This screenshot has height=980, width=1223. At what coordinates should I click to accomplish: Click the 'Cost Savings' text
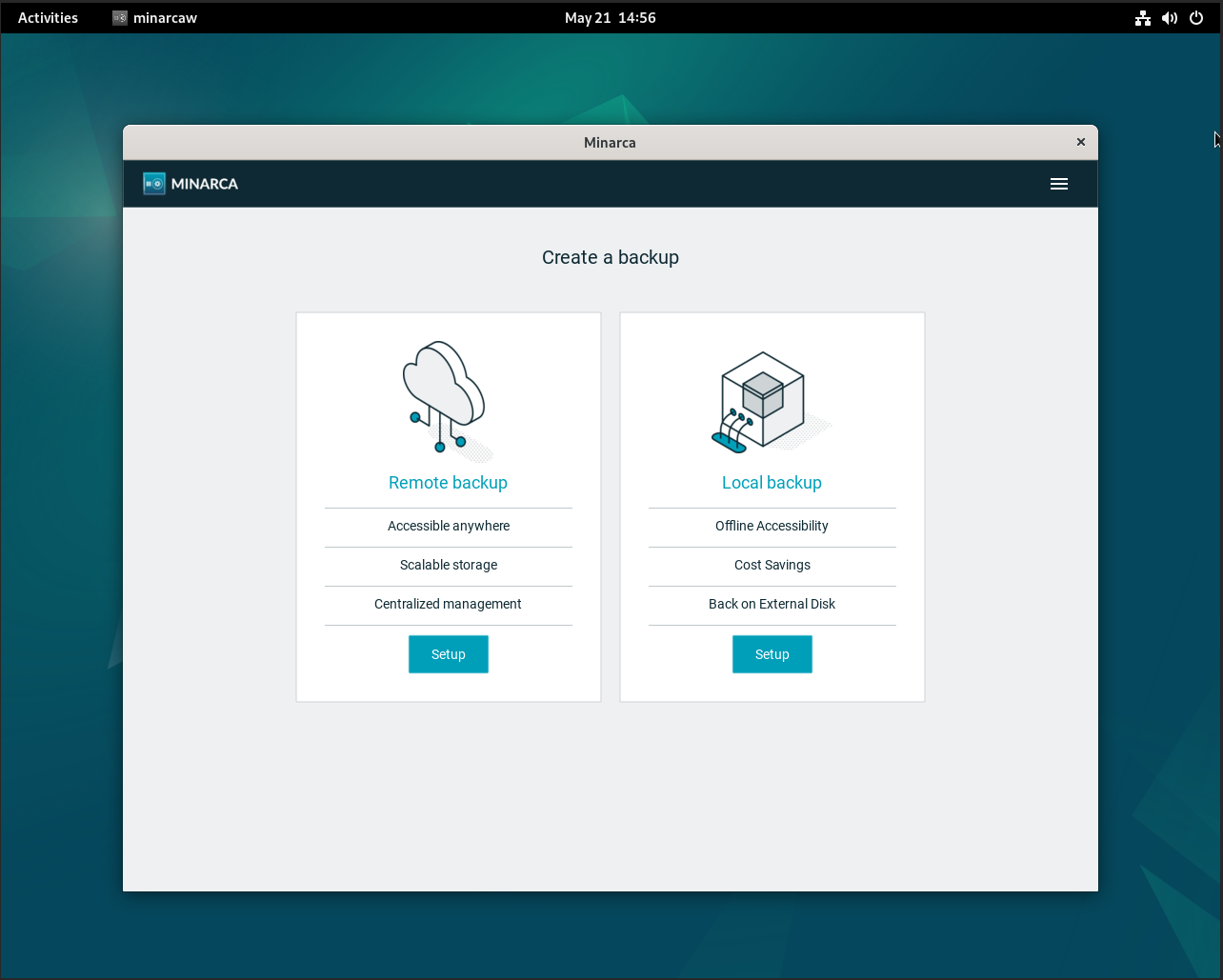pos(772,565)
